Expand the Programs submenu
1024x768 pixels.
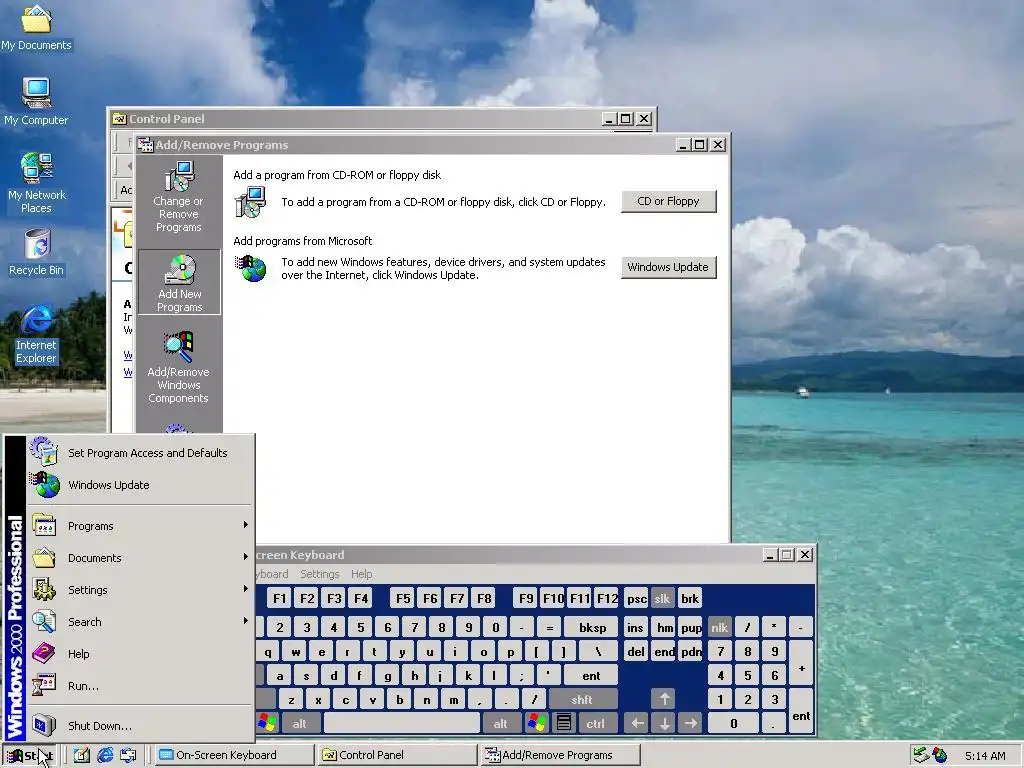pos(140,526)
